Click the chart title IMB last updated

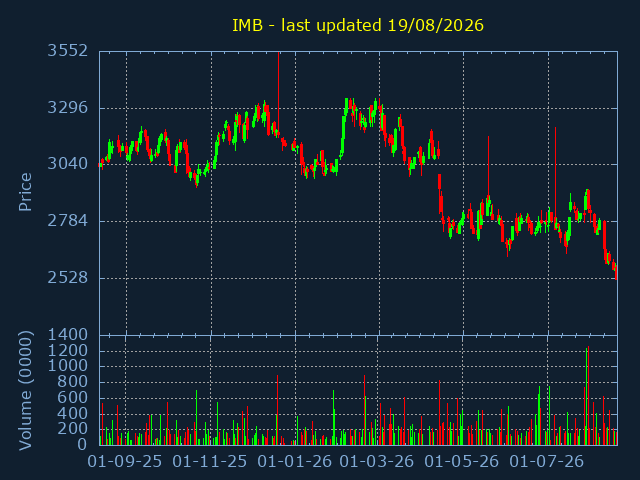pyautogui.click(x=358, y=25)
